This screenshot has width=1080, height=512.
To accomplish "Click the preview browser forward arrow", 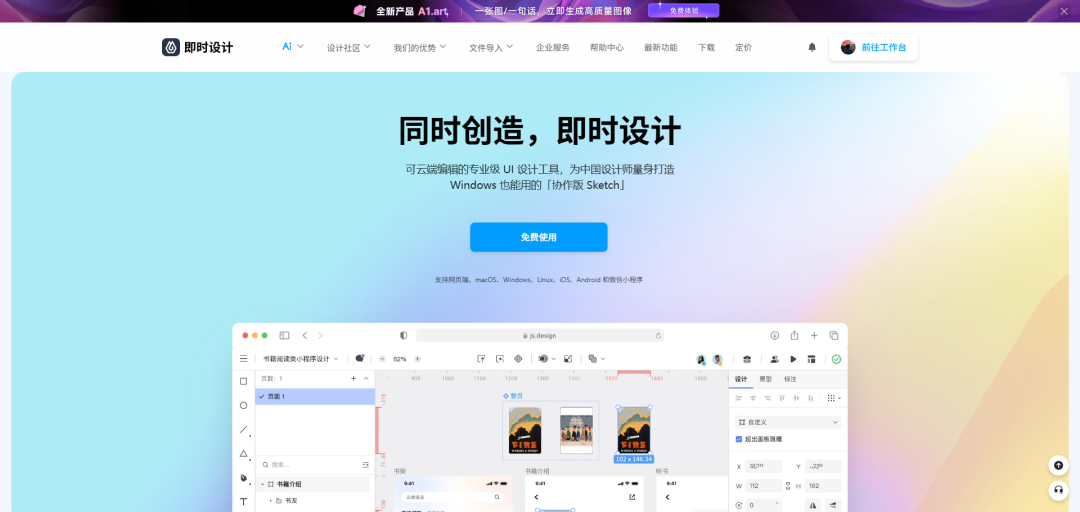I will point(320,336).
